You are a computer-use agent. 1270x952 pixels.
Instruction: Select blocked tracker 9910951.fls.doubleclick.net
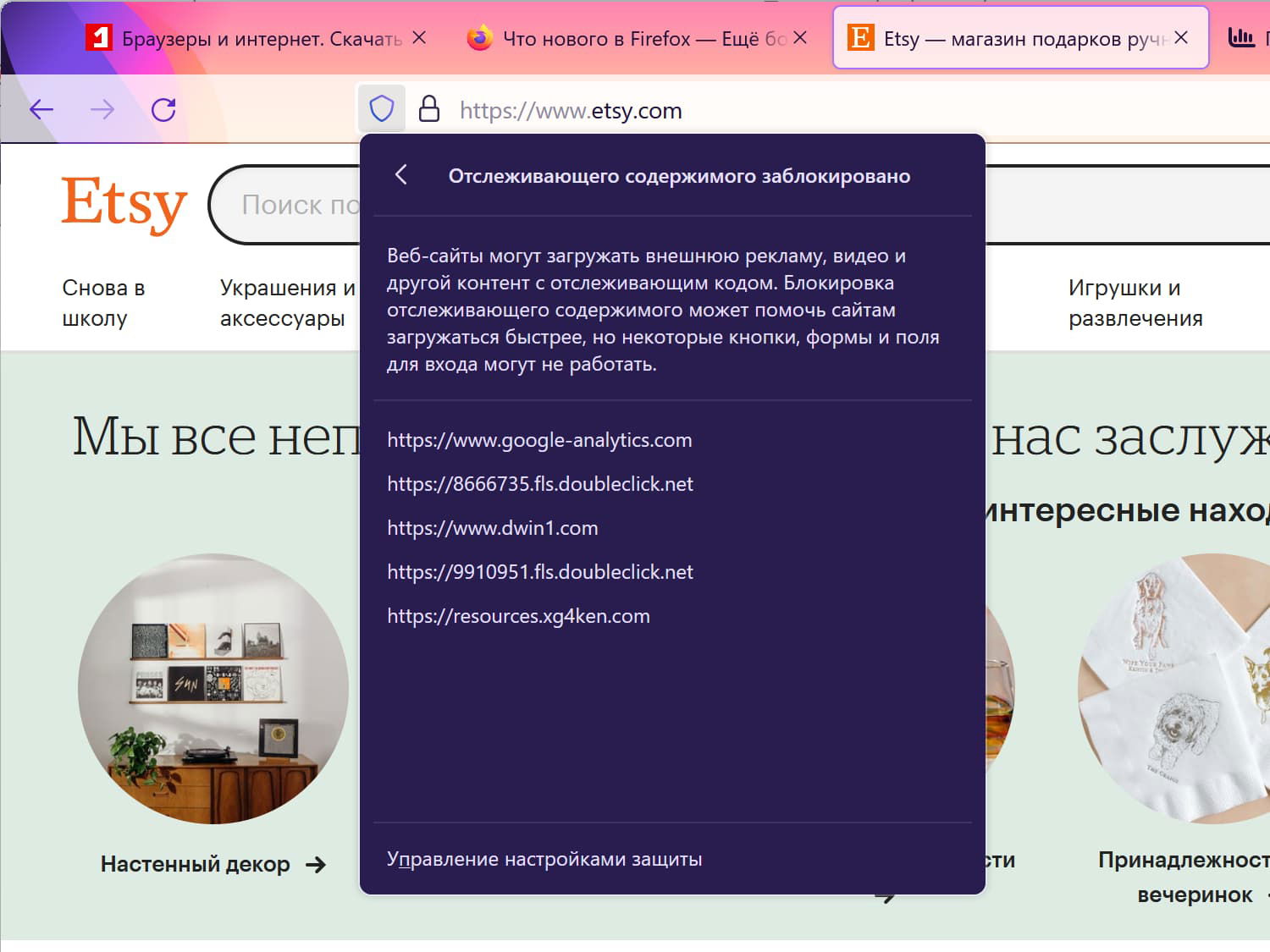coord(540,572)
